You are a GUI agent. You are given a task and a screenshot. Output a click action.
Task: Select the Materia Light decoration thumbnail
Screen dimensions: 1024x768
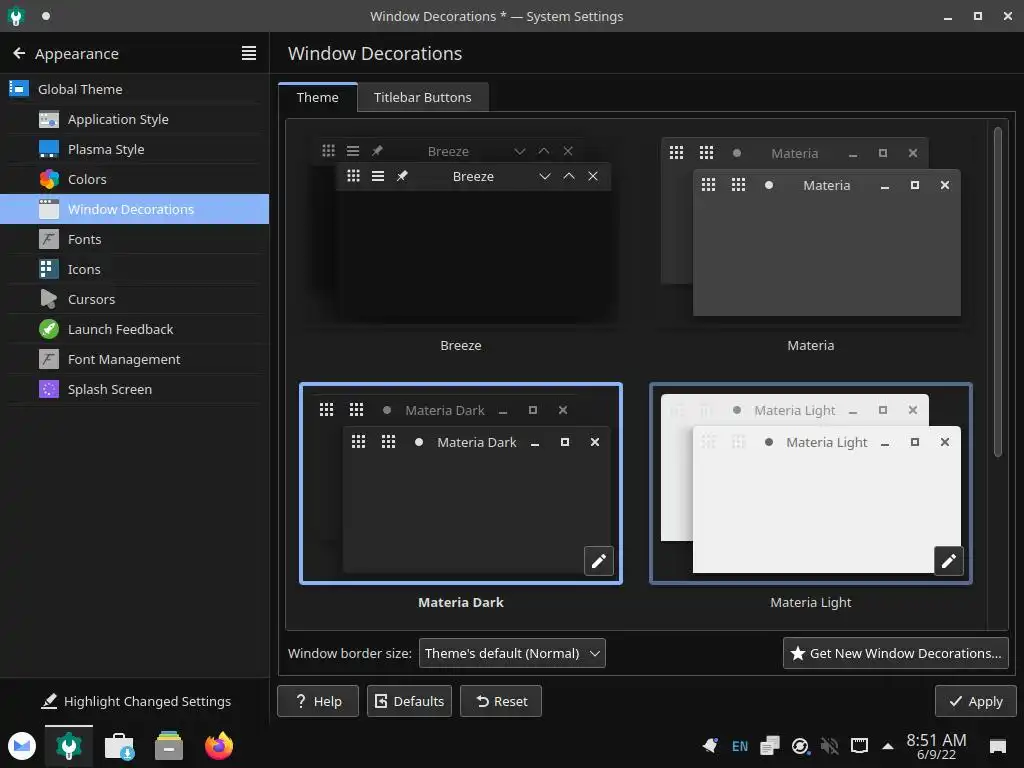point(811,483)
